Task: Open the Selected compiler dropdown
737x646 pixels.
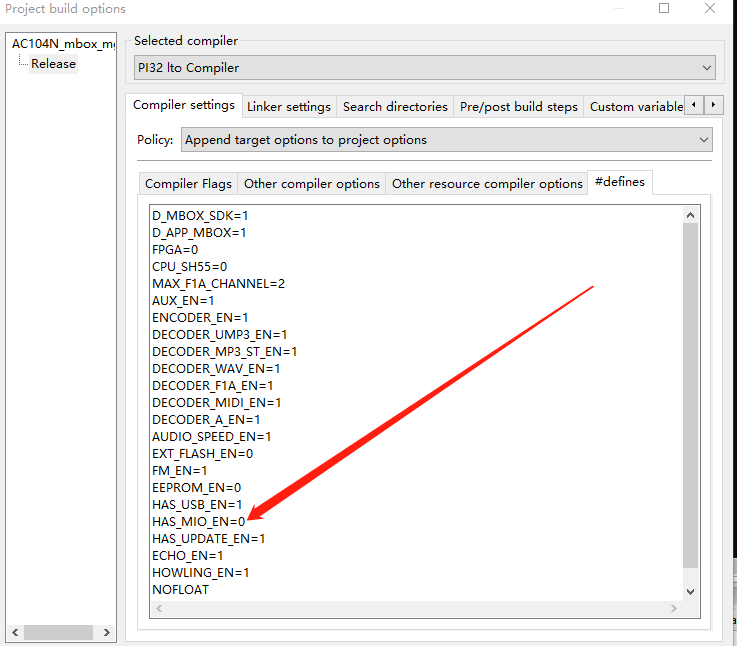Action: pyautogui.click(x=424, y=68)
